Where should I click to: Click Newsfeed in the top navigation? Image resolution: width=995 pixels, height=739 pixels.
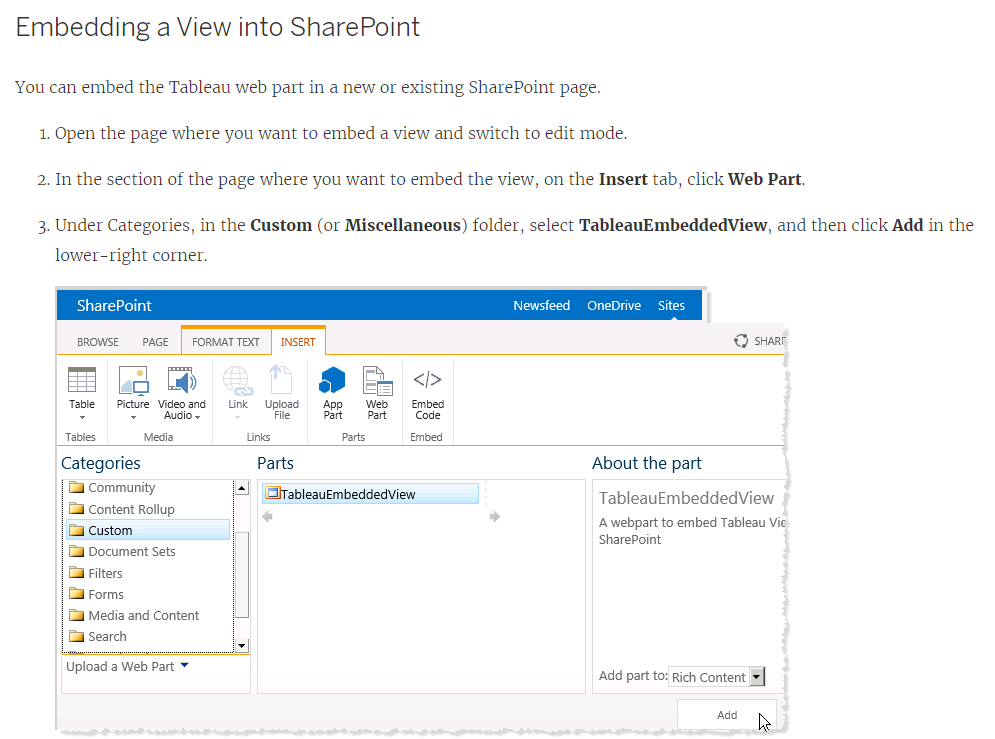point(541,305)
